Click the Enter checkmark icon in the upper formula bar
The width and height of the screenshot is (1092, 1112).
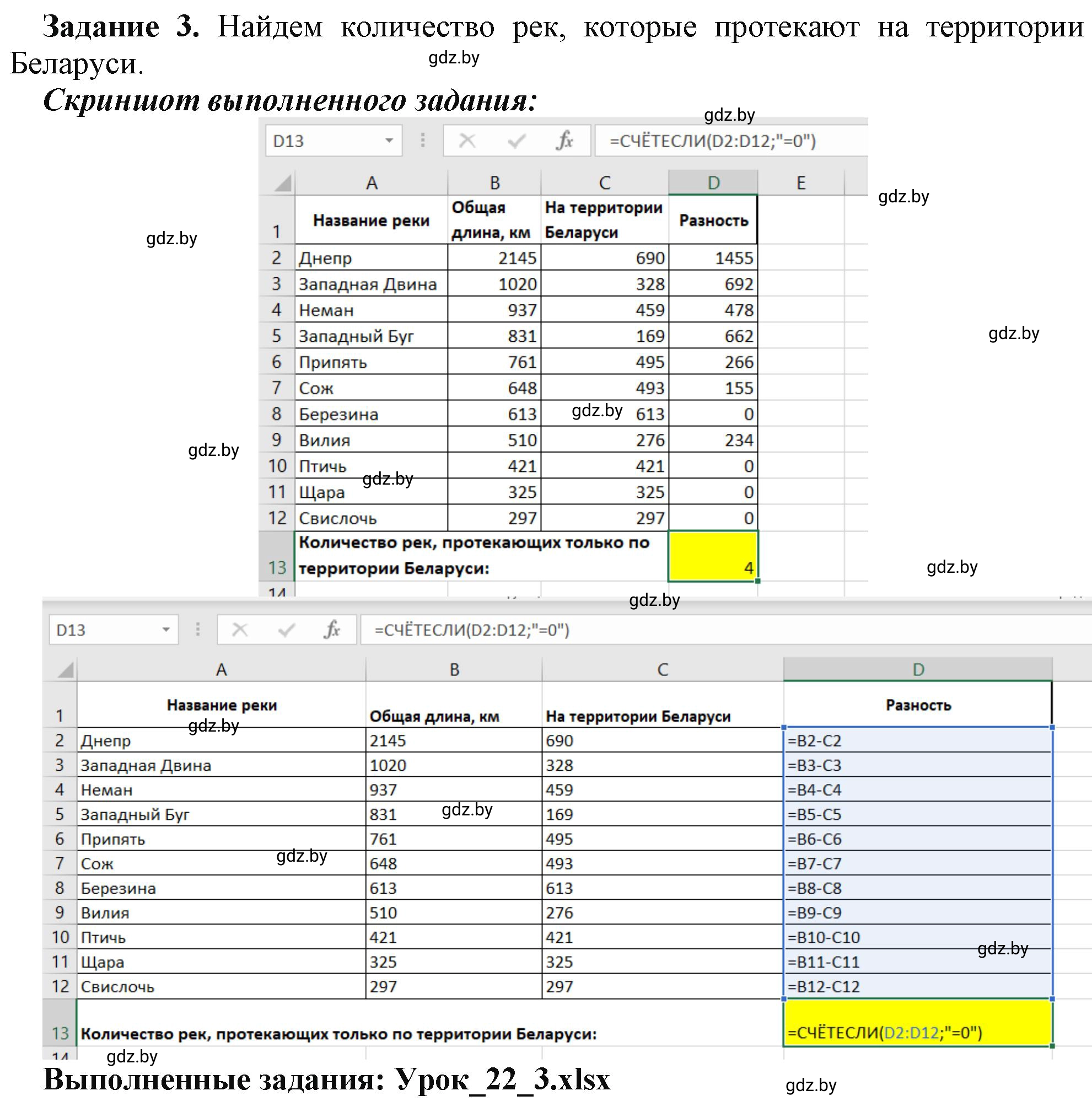coord(516,141)
